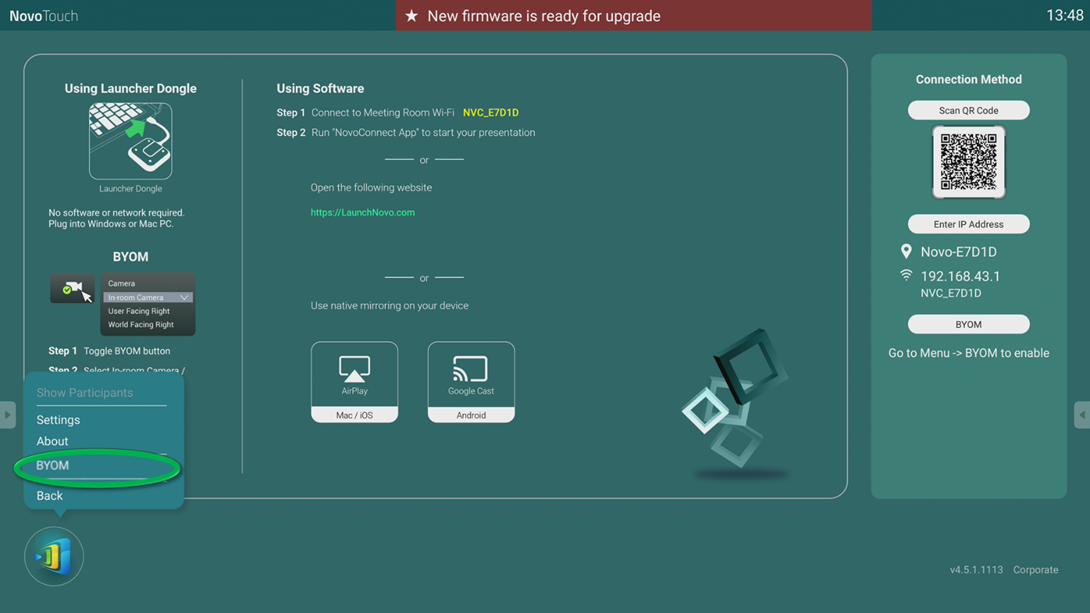Expand the left edge panel arrow
This screenshot has width=1090, height=613.
[6, 414]
